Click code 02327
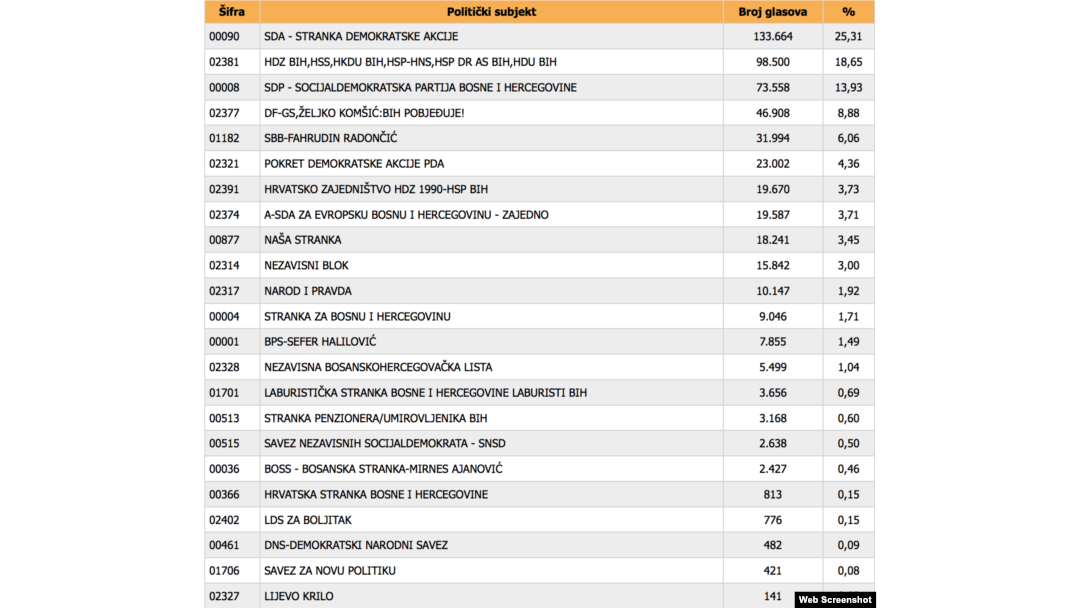1080x608 pixels. coord(224,596)
